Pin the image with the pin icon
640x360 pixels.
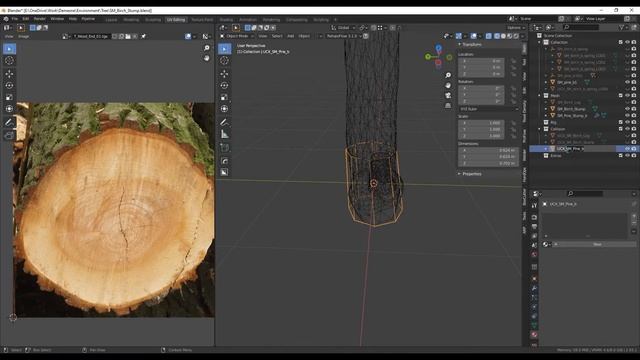[x=144, y=36]
